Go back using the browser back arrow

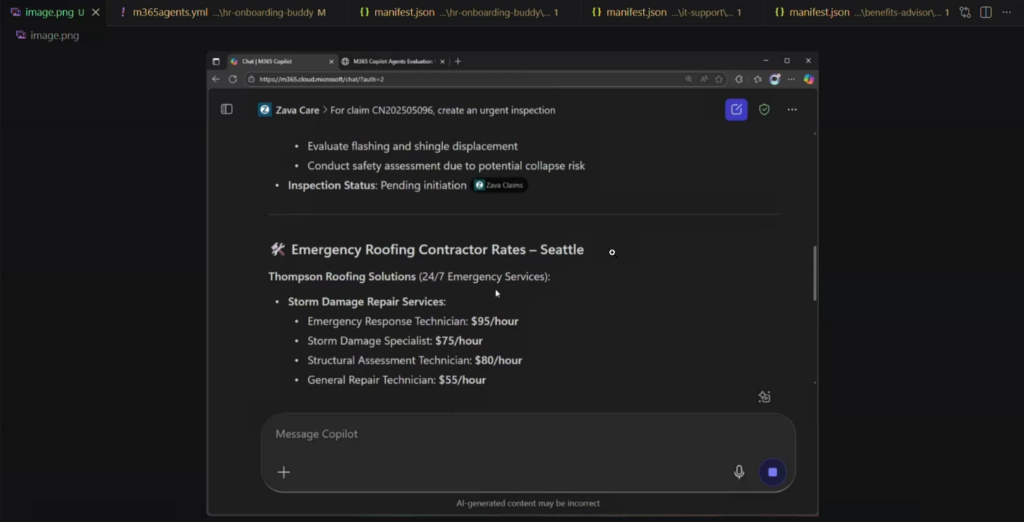pos(216,79)
